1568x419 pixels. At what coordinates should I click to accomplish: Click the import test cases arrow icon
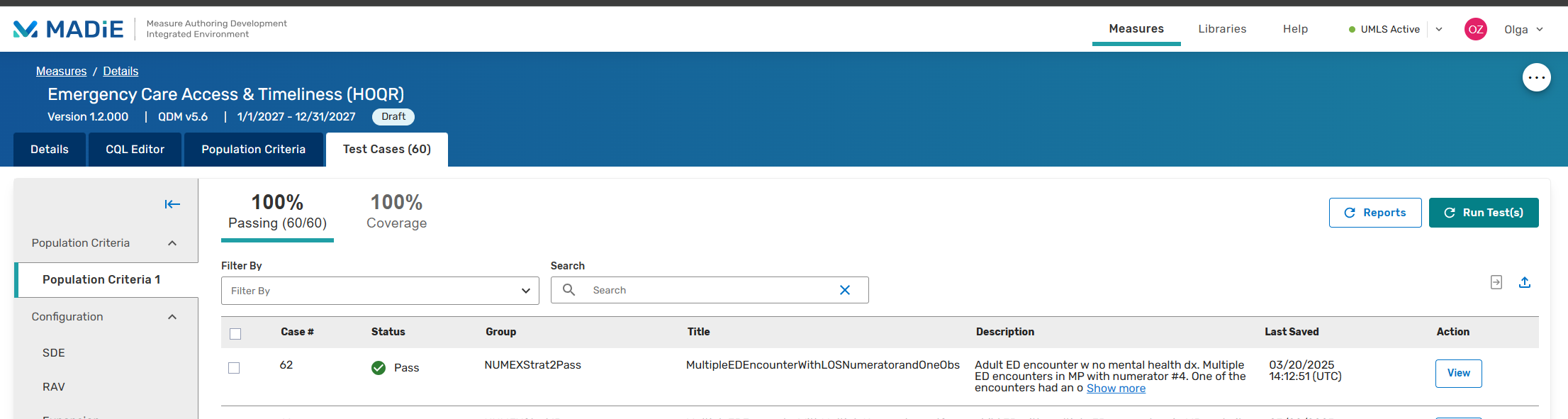[1496, 282]
